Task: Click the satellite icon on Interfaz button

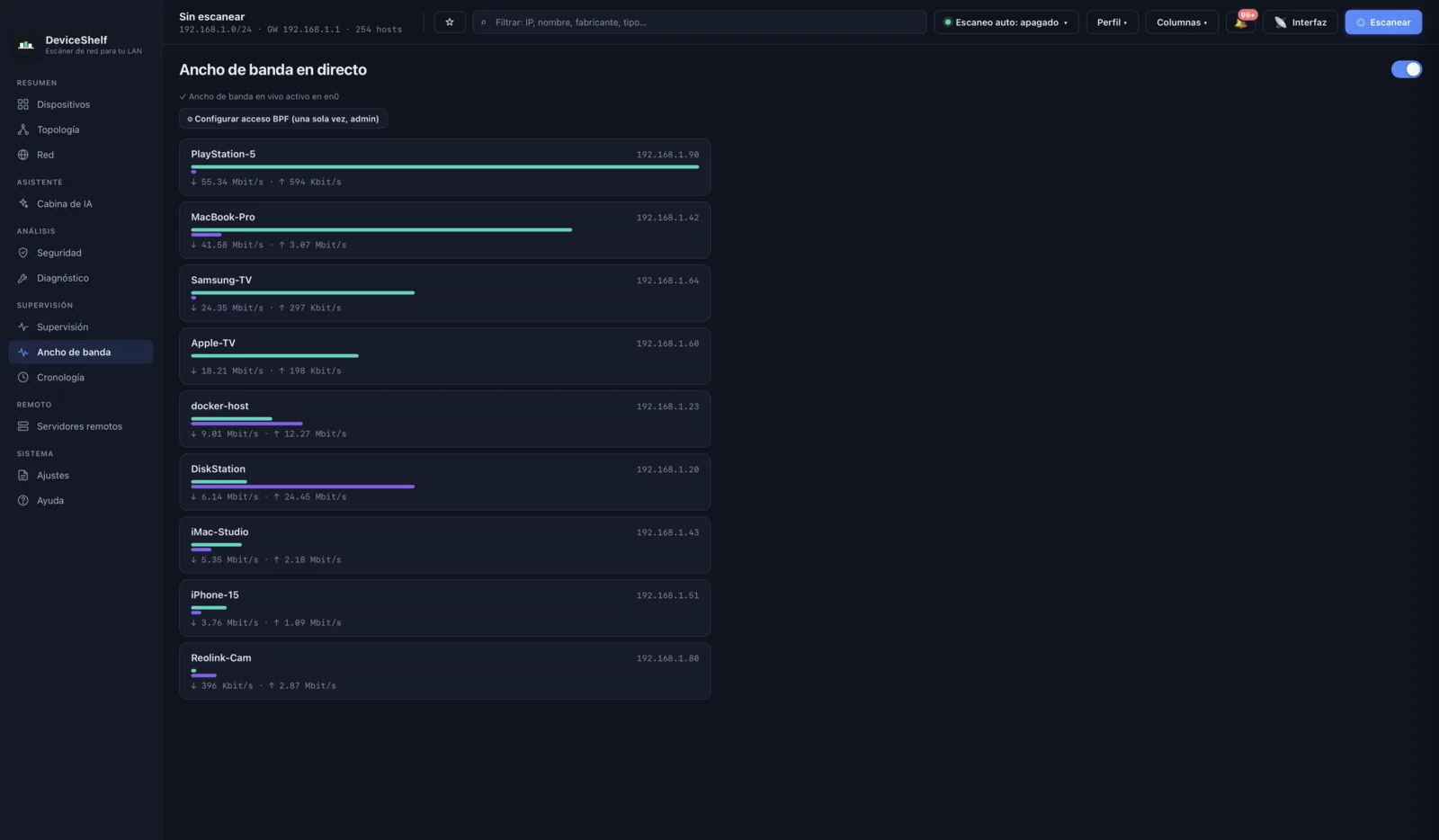Action: point(1281,22)
